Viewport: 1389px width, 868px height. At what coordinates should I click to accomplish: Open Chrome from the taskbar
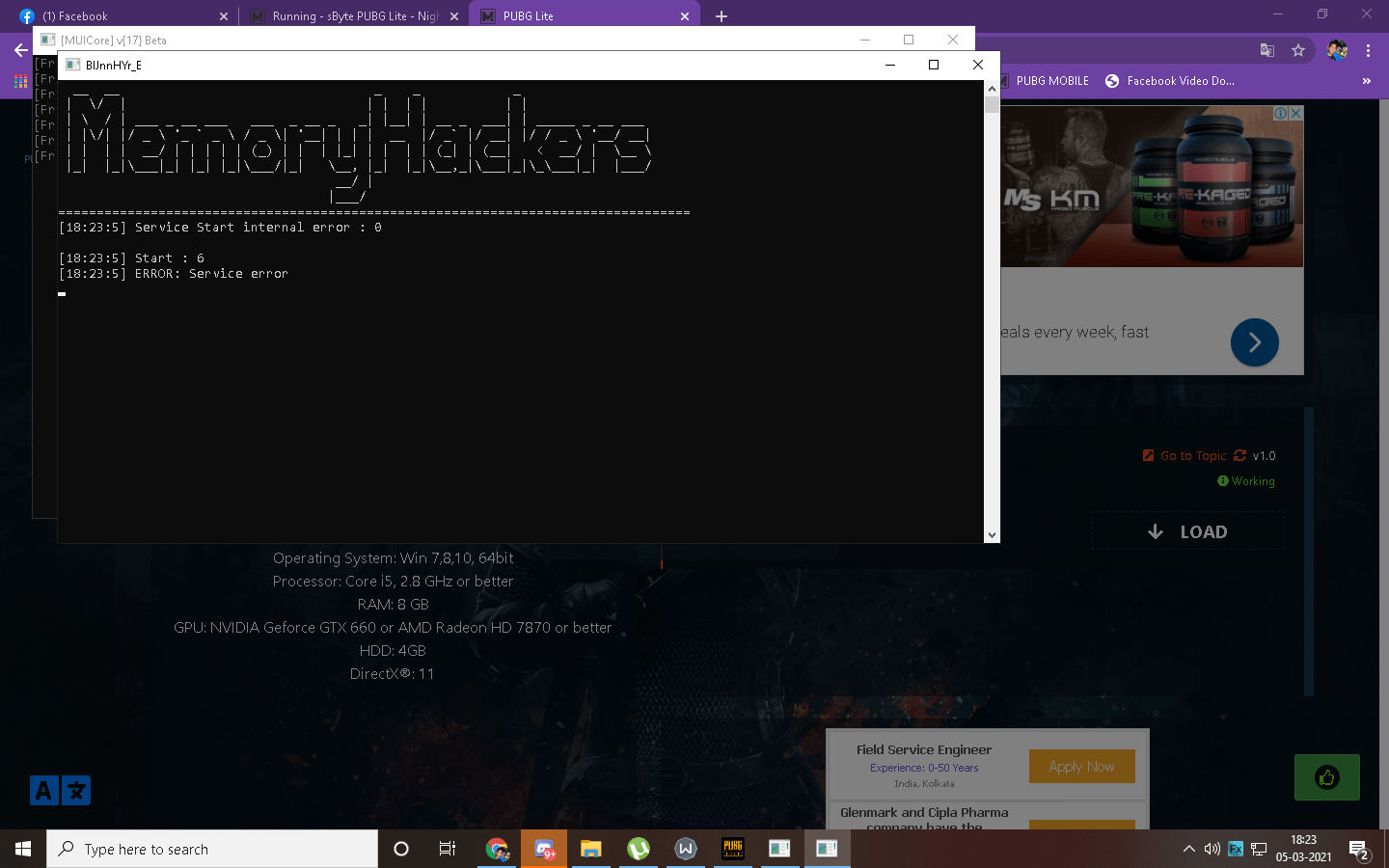(497, 849)
